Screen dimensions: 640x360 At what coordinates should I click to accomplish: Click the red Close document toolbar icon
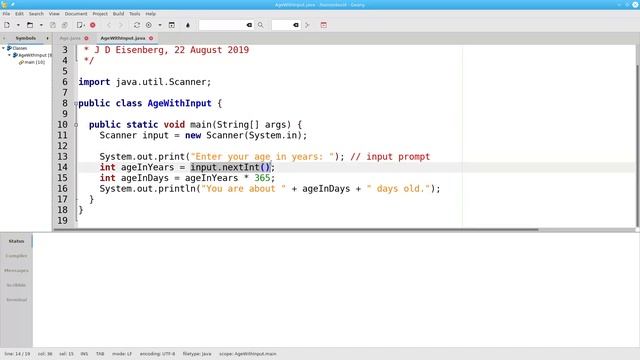pos(93,25)
